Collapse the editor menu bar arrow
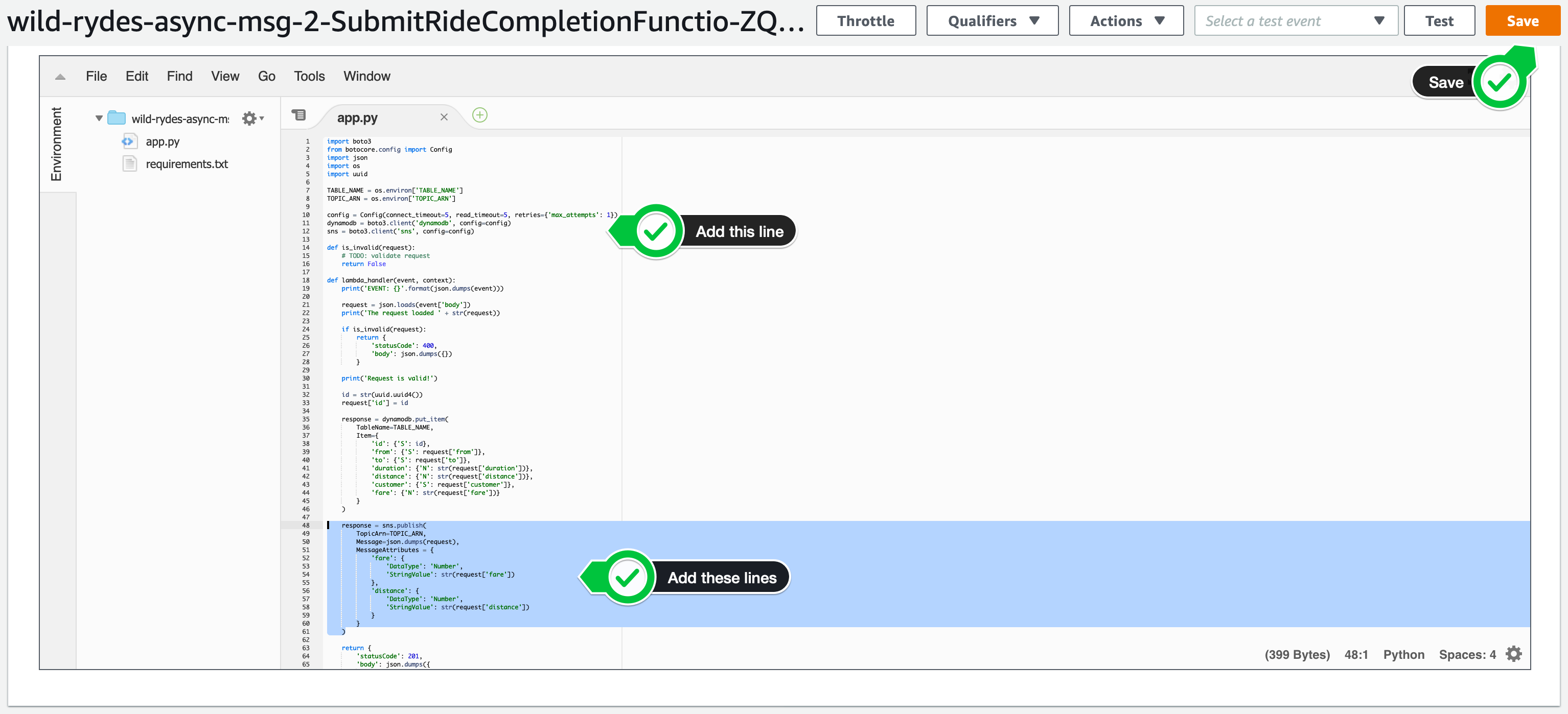The height and width of the screenshot is (714, 1568). tap(60, 77)
